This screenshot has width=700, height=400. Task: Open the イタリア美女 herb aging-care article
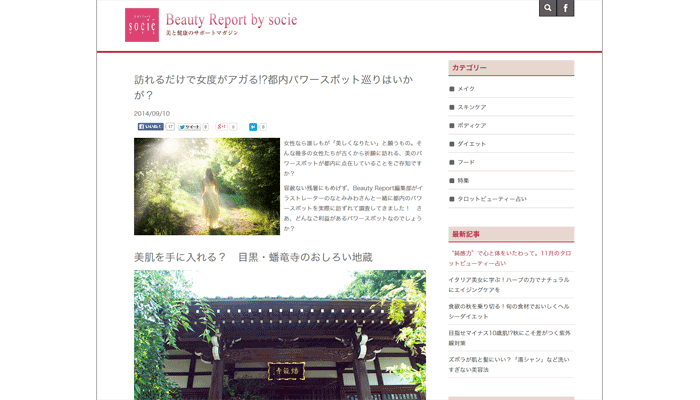coord(510,284)
